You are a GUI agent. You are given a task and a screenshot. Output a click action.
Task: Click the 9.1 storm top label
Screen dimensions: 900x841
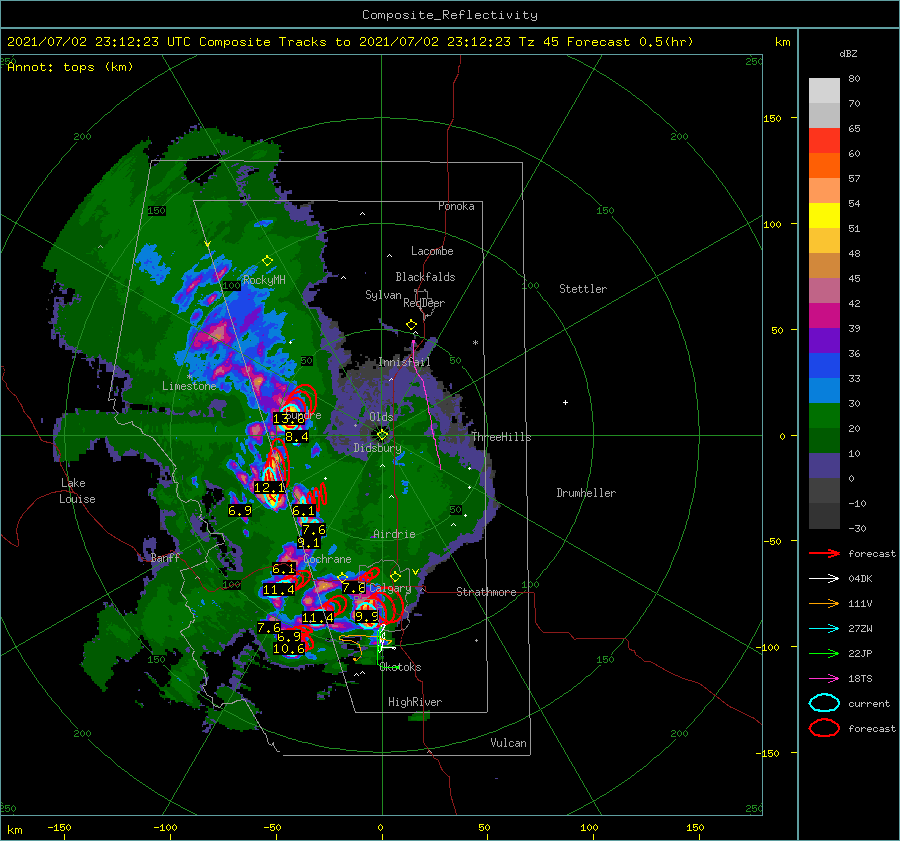point(308,543)
